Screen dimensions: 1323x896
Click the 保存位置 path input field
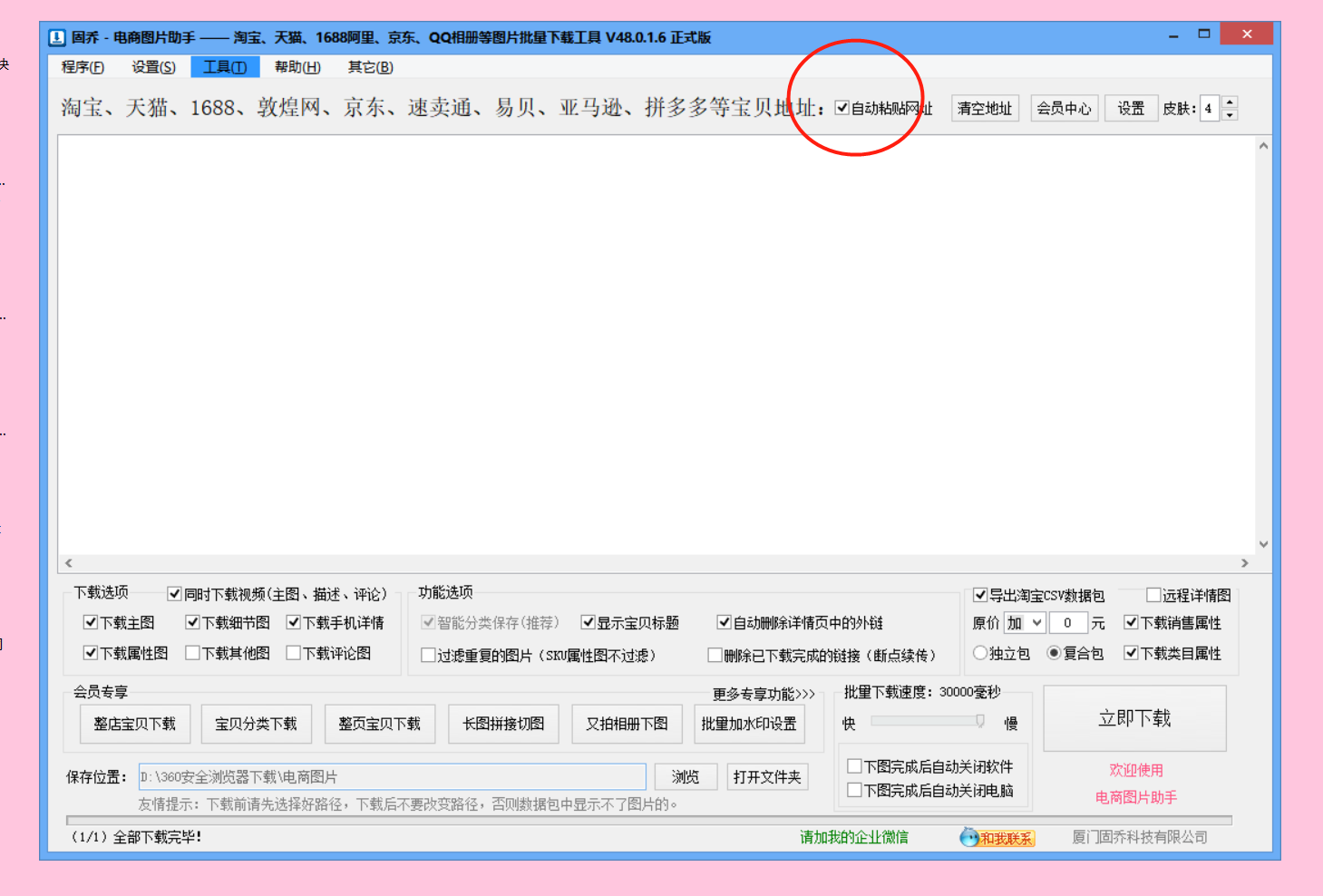pyautogui.click(x=392, y=777)
